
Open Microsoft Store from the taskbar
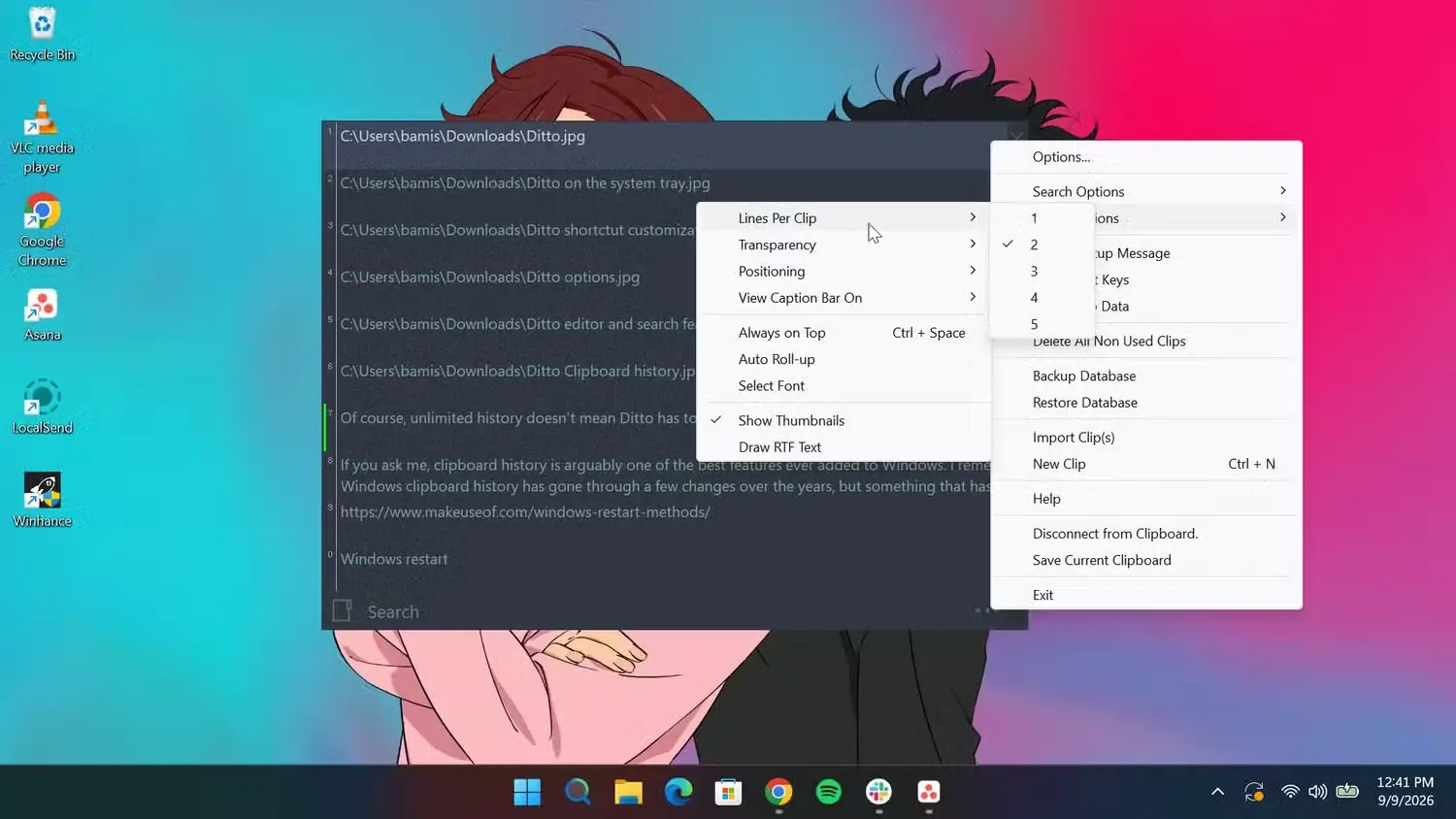tap(728, 792)
